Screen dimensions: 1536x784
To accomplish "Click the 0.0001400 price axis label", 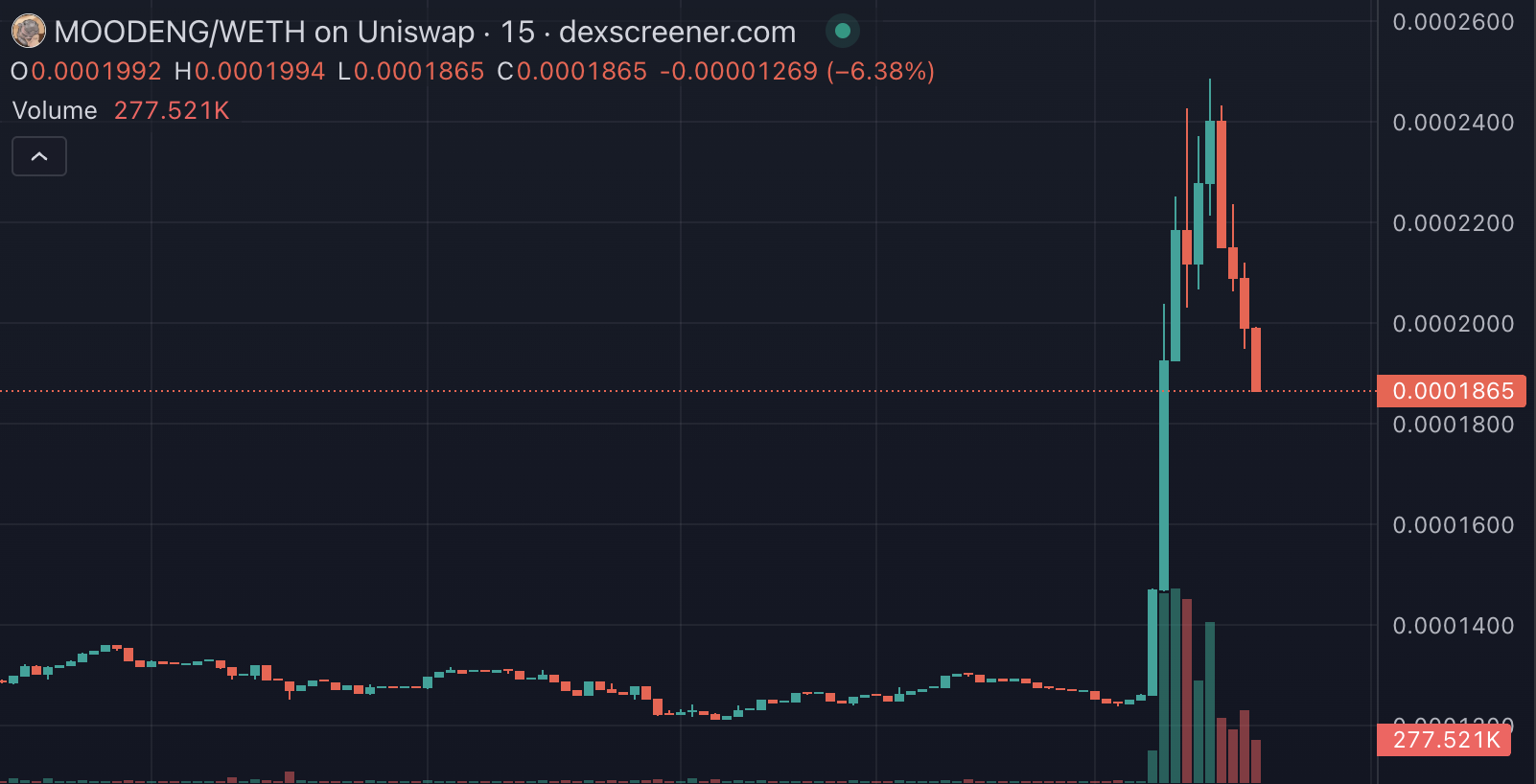I will tap(1453, 626).
